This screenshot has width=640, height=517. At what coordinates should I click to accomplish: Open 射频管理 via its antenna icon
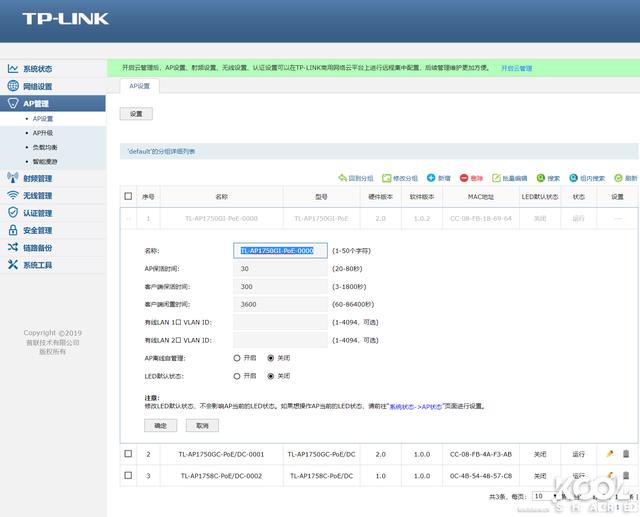pos(13,178)
